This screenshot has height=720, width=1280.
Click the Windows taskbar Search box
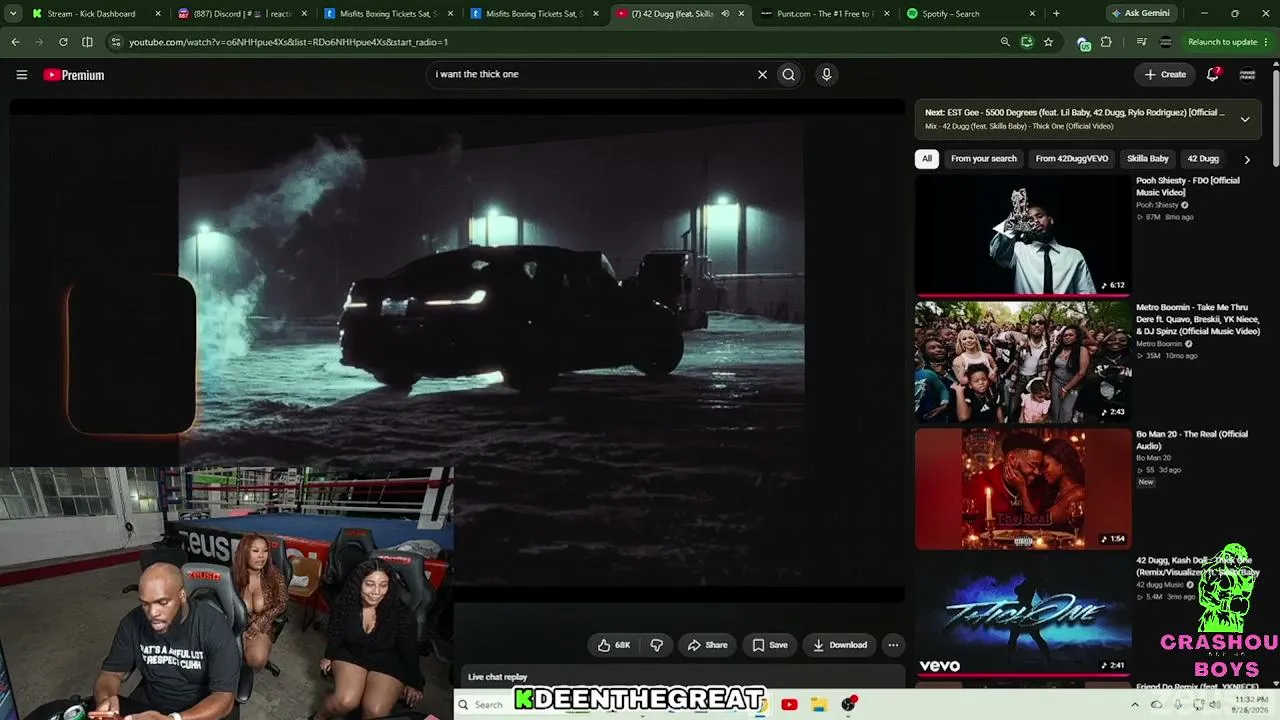click(487, 704)
